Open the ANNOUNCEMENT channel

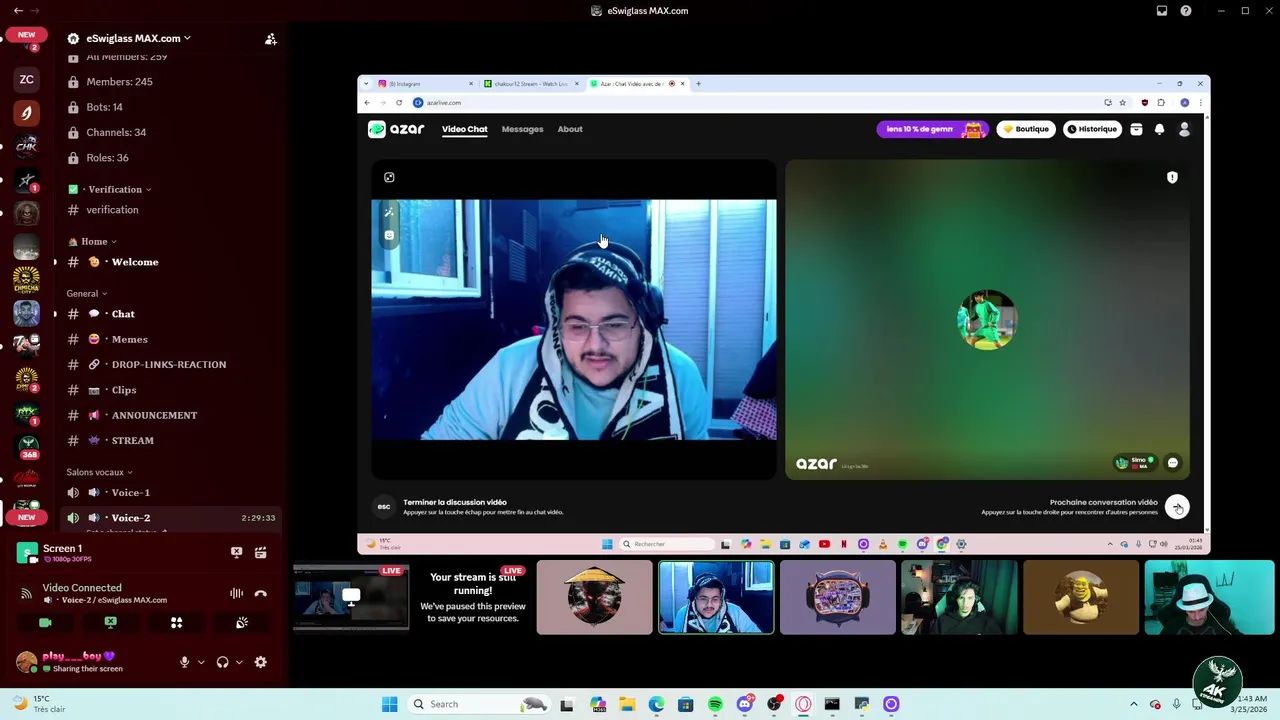pyautogui.click(x=170, y=415)
